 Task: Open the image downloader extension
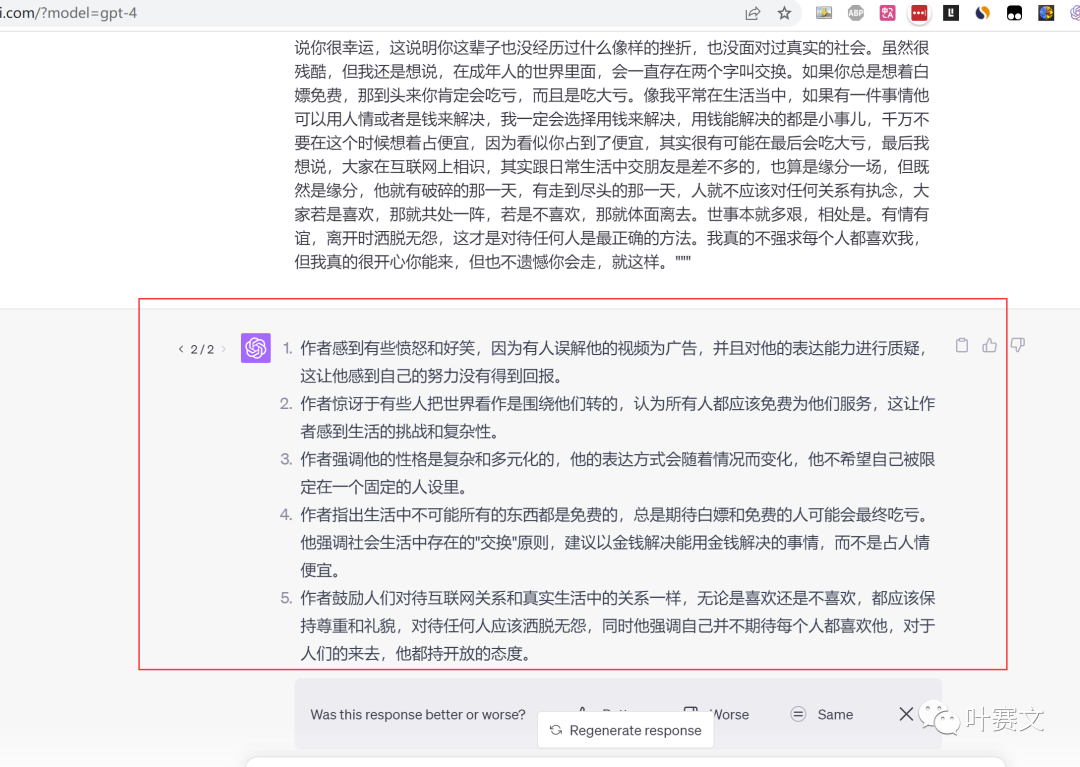click(826, 13)
